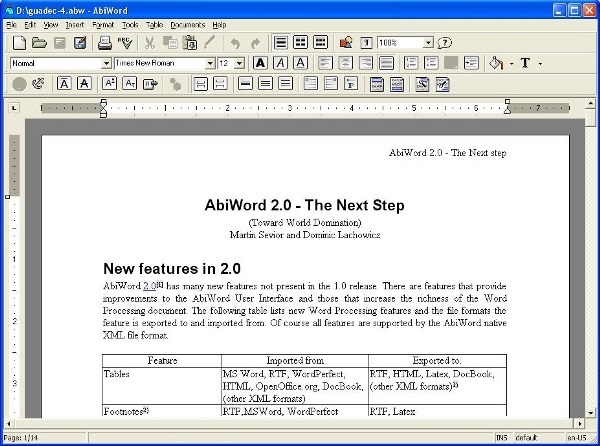Click the horizontal scrollbar right arrow
Viewport: 600px width, 446px height.
click(x=580, y=423)
